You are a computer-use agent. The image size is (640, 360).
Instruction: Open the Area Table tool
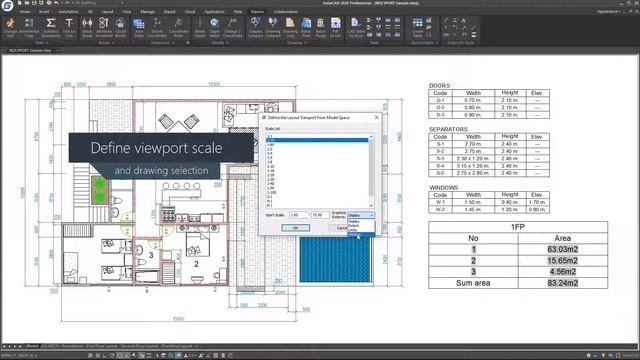pos(139,28)
